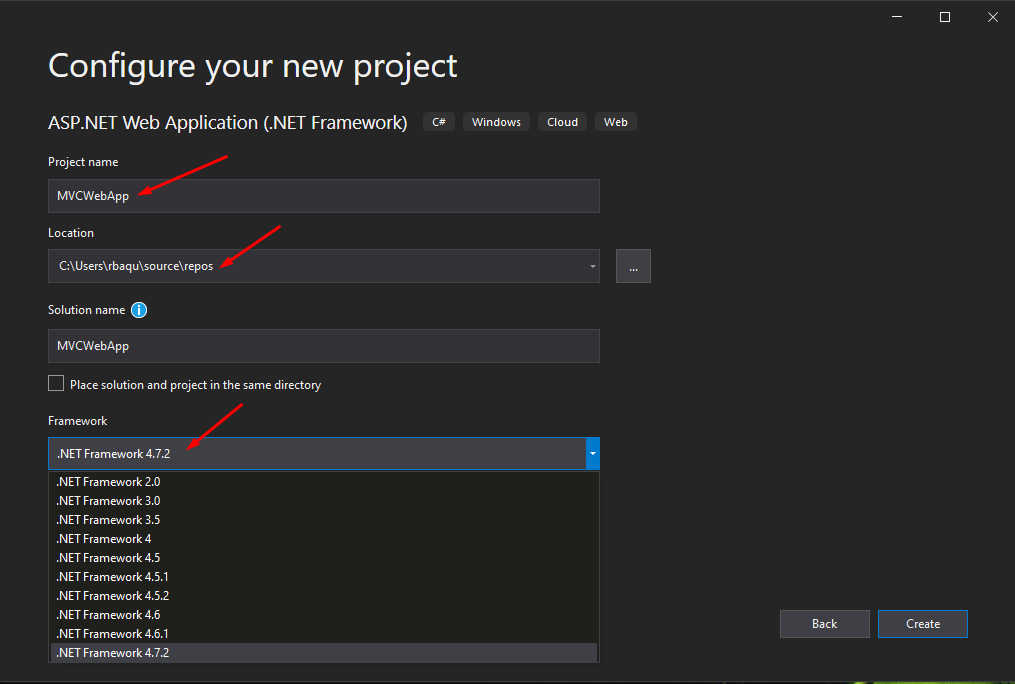Click the Project name input field
Image resolution: width=1015 pixels, height=684 pixels.
click(x=324, y=196)
